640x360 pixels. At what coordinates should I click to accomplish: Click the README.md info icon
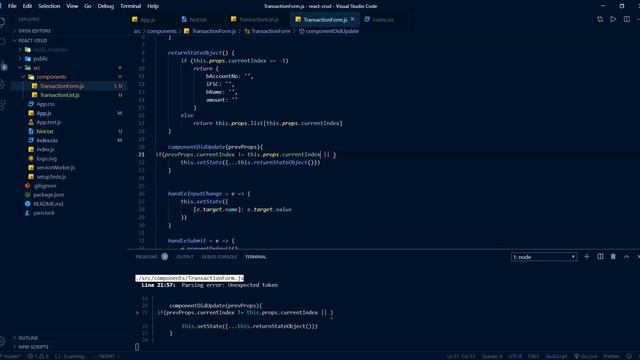[x=27, y=204]
